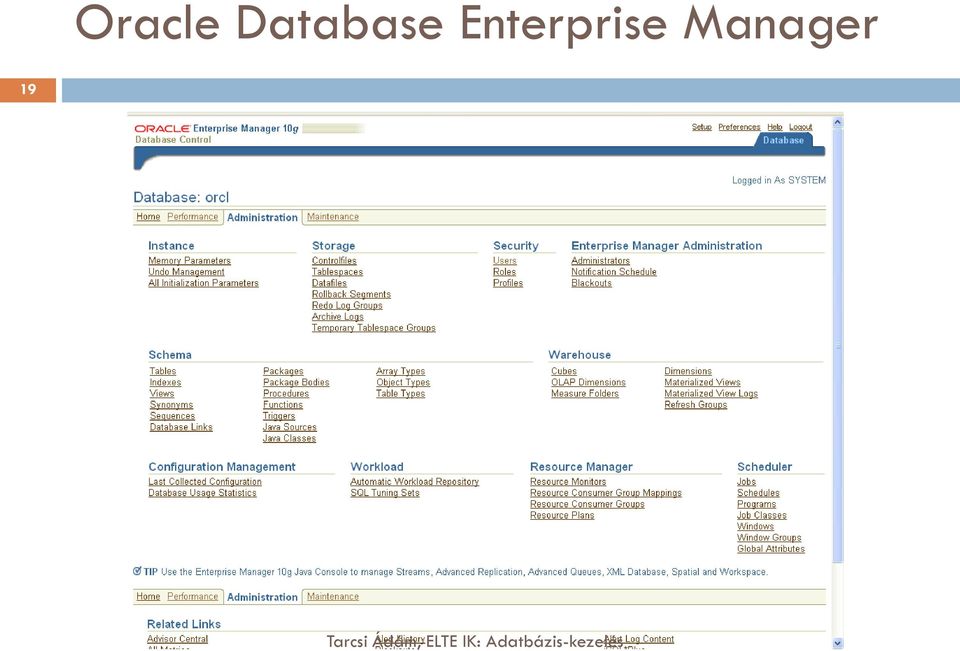Open Database Usage Statistics link

click(x=203, y=493)
